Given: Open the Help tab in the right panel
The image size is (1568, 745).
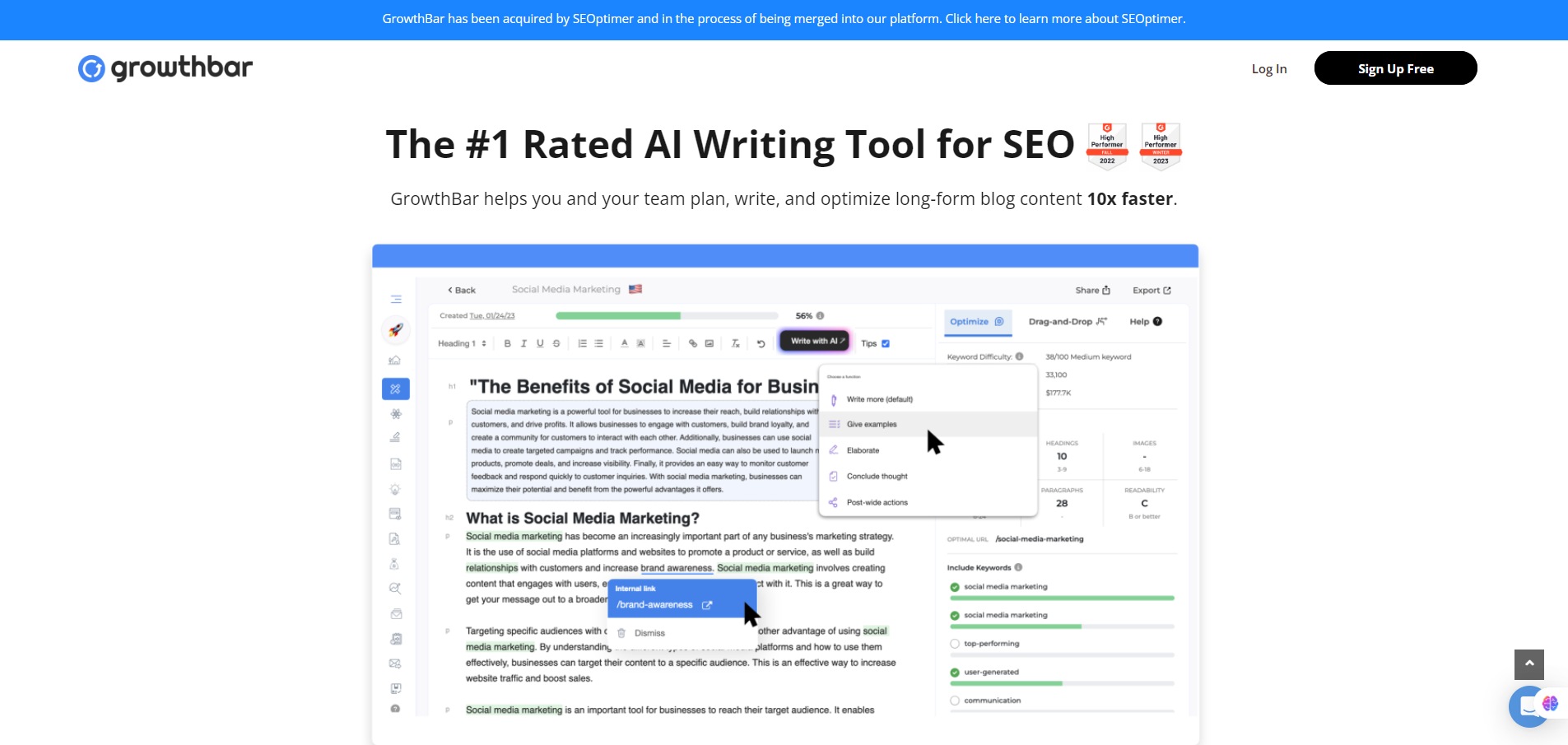Looking at the screenshot, I should (x=1146, y=322).
